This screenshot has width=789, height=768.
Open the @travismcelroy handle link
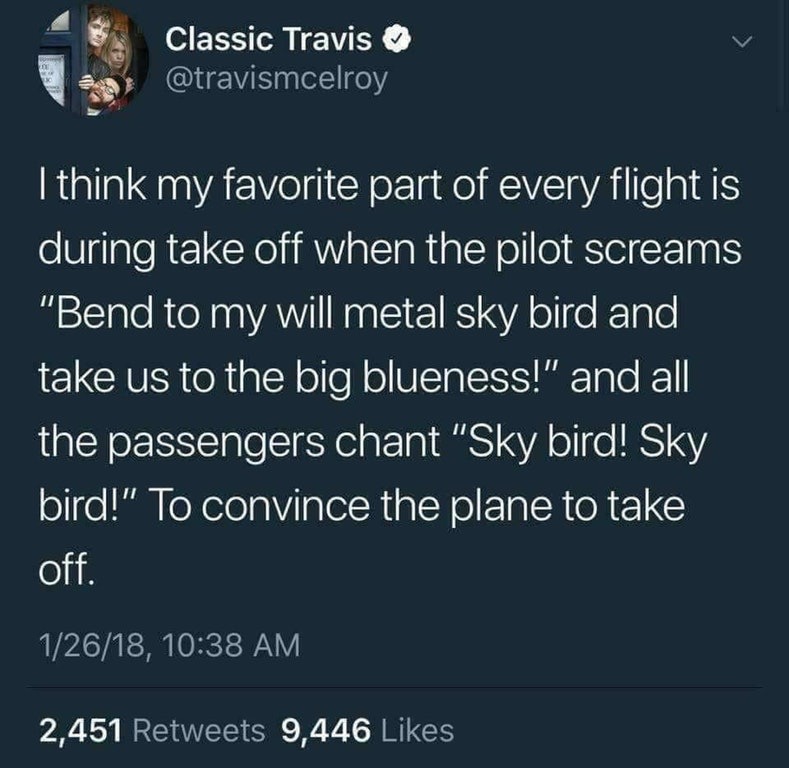[x=277, y=79]
